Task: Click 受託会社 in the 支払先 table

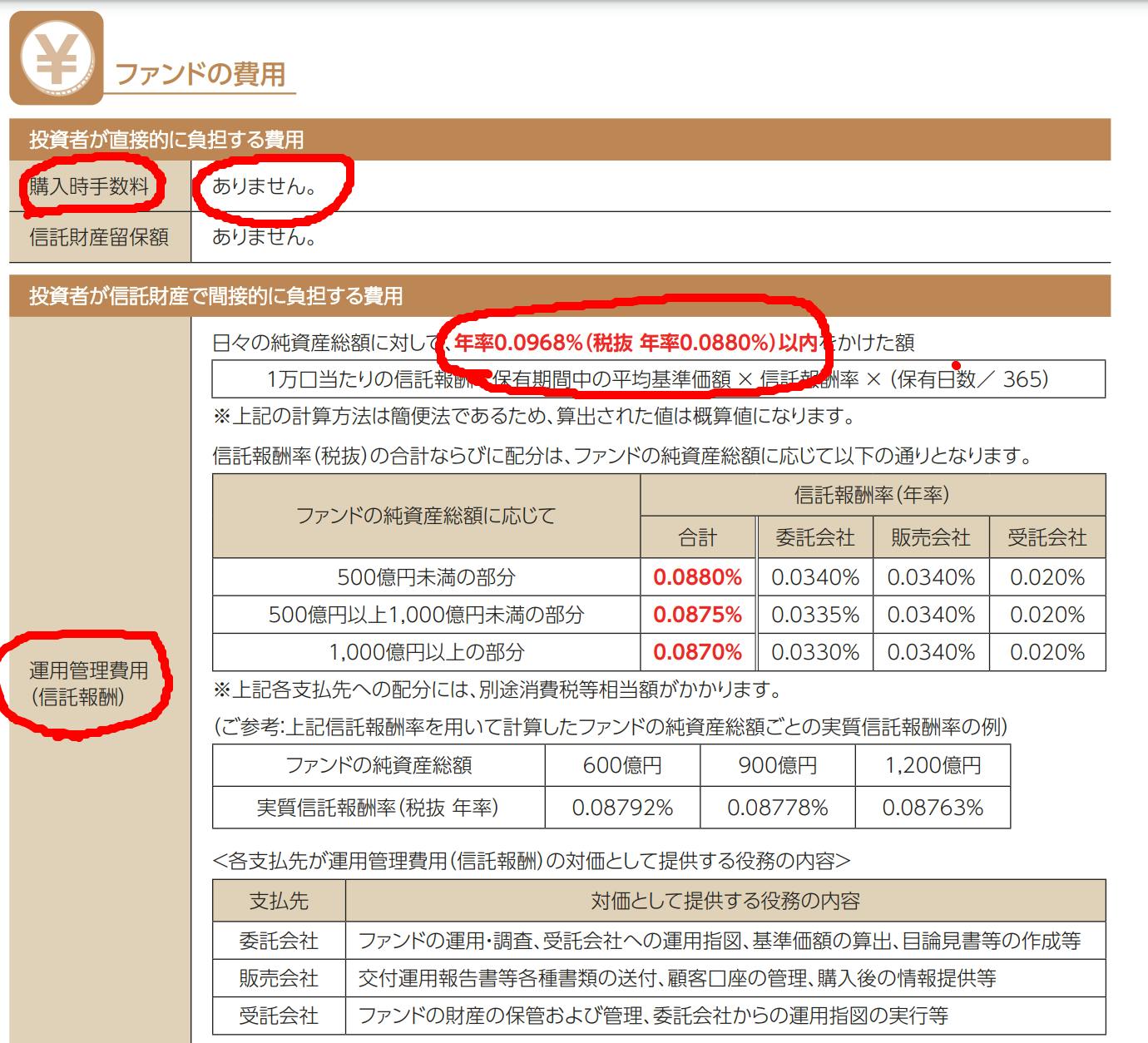Action: [279, 1016]
